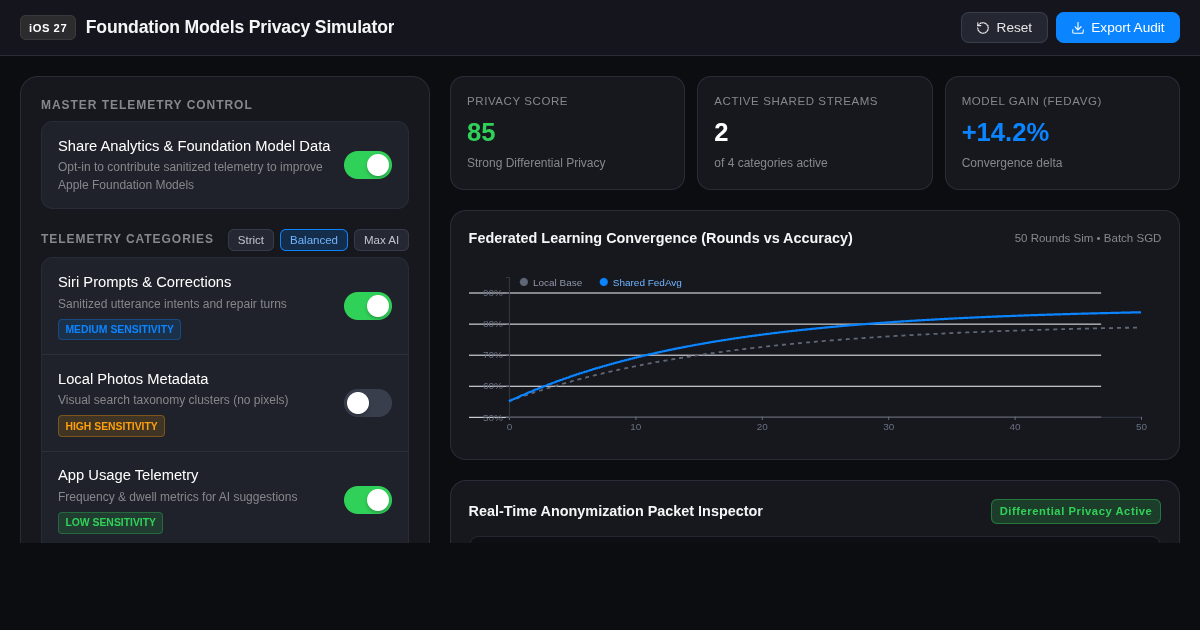Click x-axis label 20 on convergence chart
Image resolution: width=1200 pixels, height=630 pixels.
click(762, 427)
